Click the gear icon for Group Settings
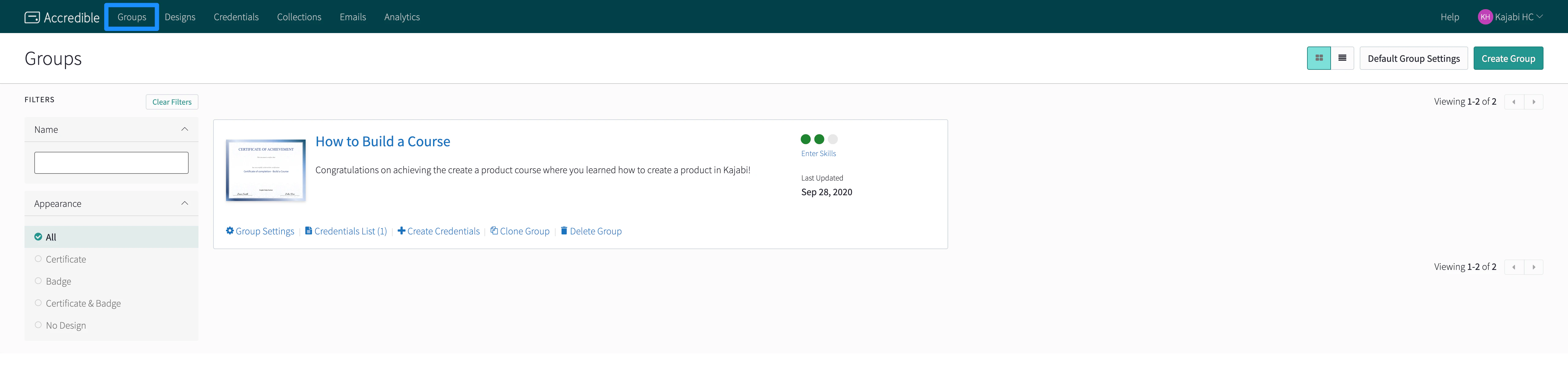Screen dimensions: 1568x366 click(x=230, y=231)
